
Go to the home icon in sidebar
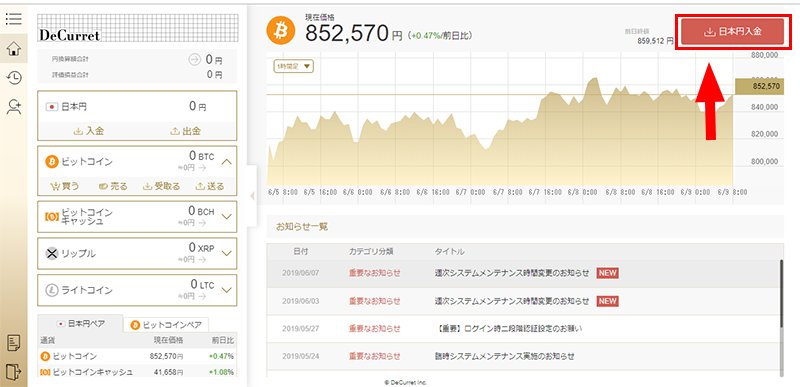[x=14, y=49]
